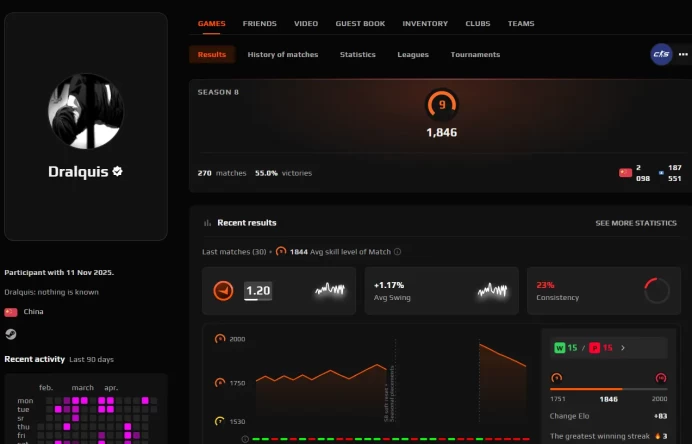Image resolution: width=692 pixels, height=444 pixels.
Task: Click the Elo history line chart
Action: point(391,382)
